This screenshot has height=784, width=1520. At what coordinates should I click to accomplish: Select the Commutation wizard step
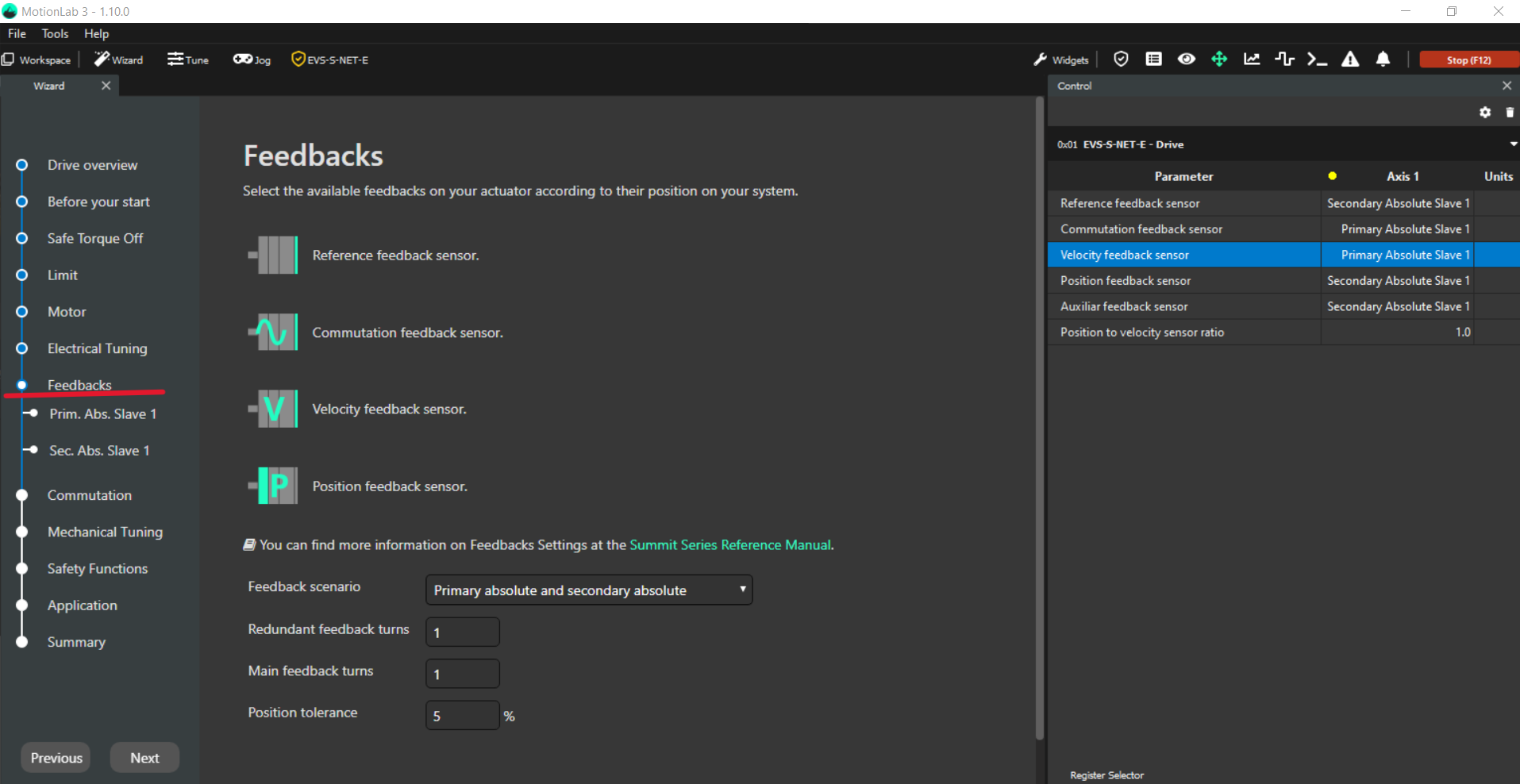pos(89,495)
